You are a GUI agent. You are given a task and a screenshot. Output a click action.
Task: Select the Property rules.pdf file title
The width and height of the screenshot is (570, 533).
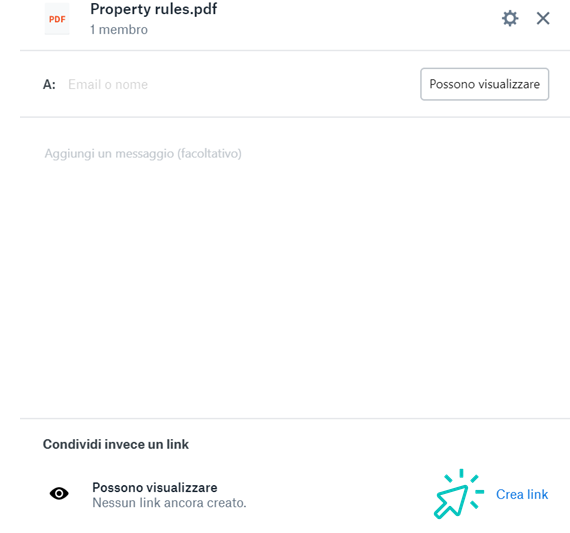click(153, 9)
